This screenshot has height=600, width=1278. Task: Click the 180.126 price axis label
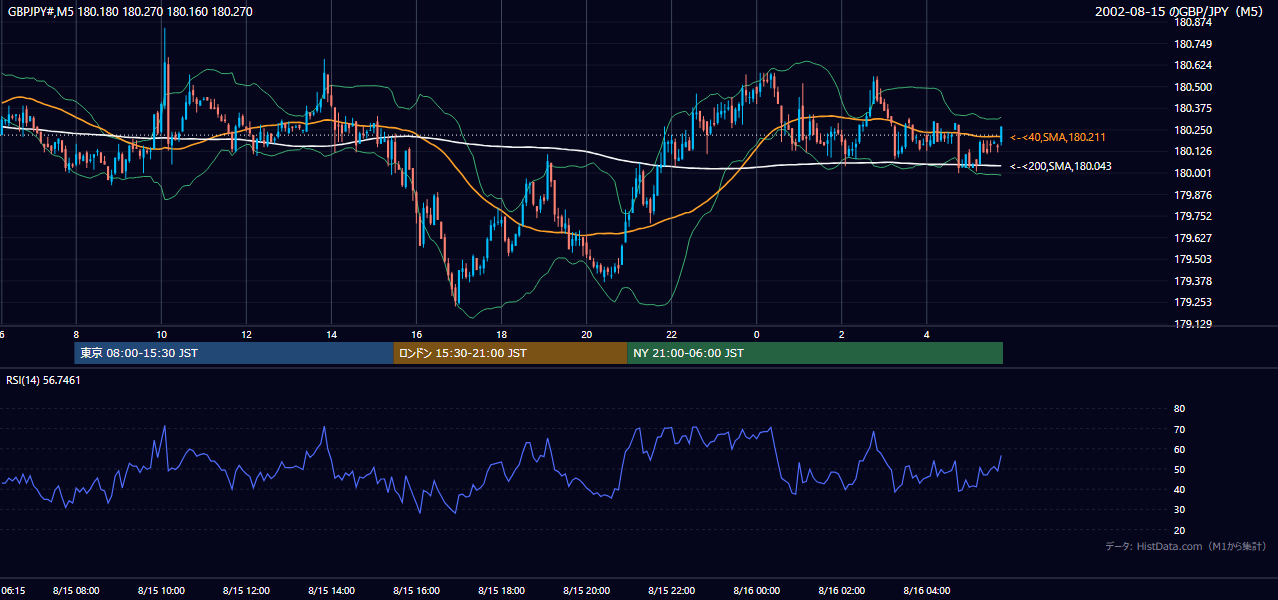point(1194,151)
